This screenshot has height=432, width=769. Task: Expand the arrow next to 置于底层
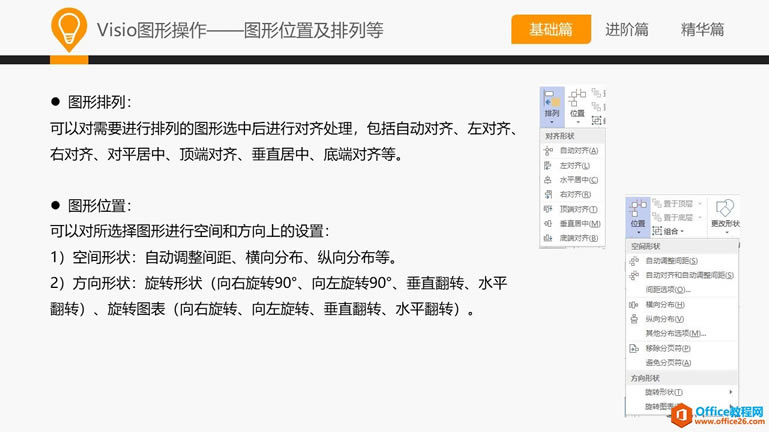(x=700, y=217)
